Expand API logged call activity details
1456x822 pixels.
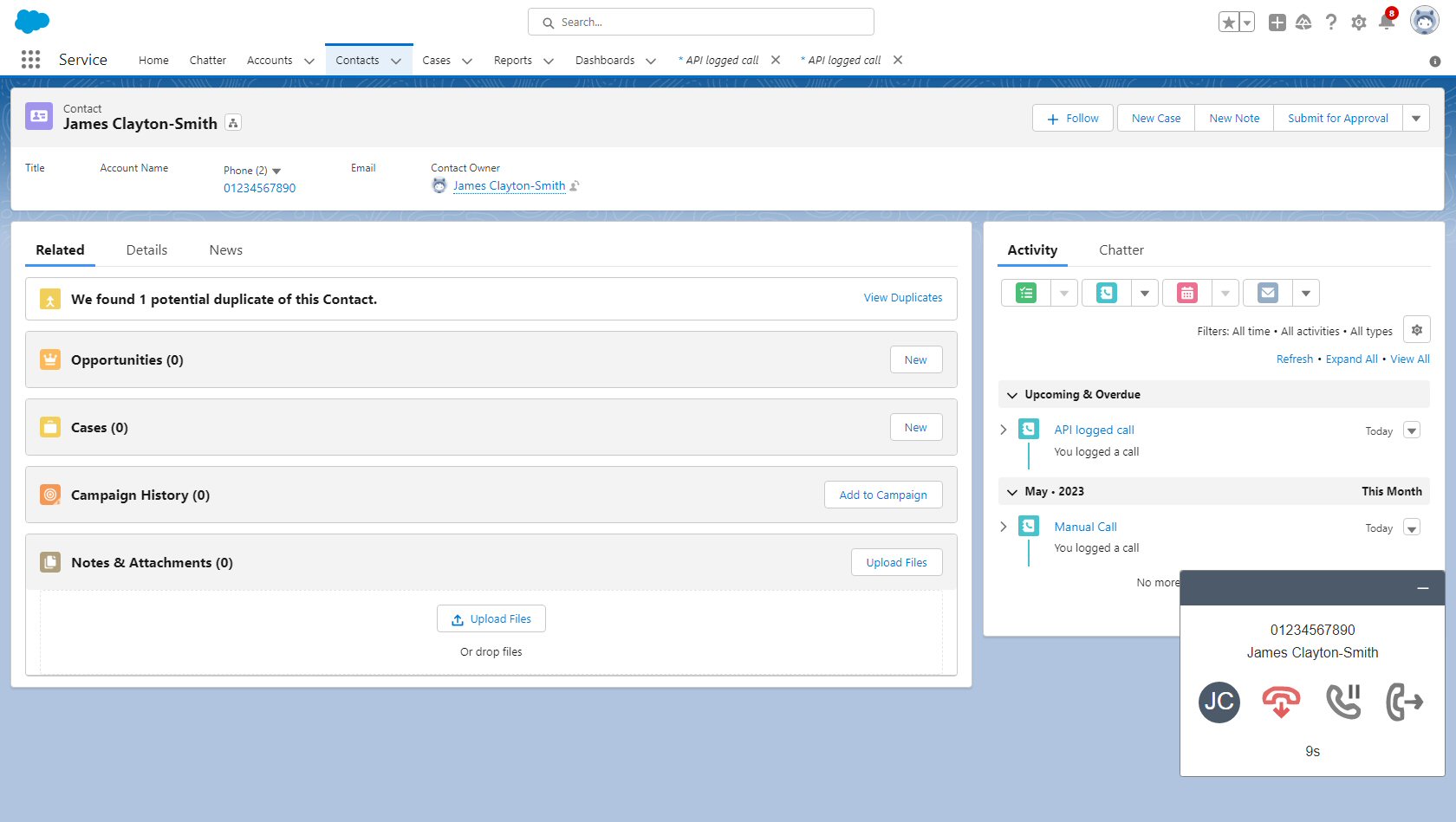[x=1004, y=430]
